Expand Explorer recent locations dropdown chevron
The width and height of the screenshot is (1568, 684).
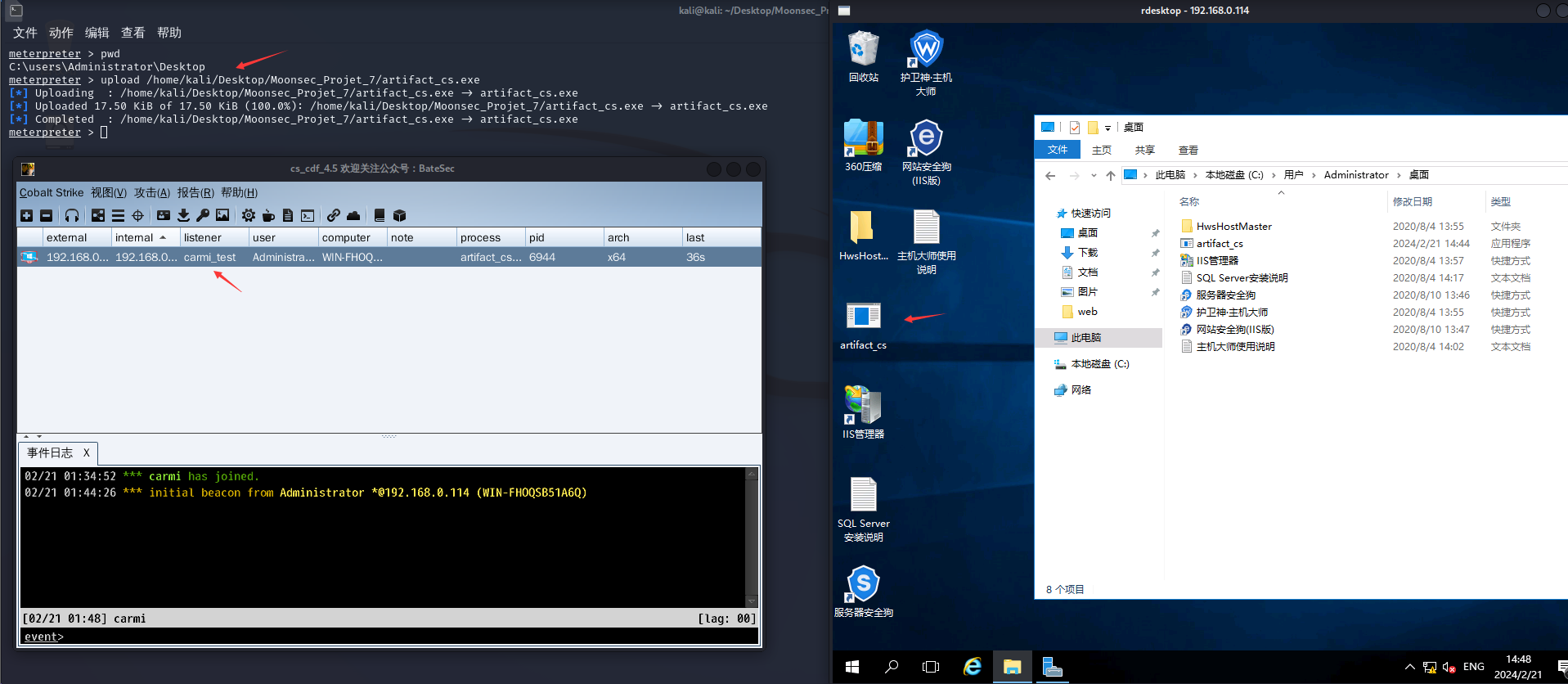[1094, 176]
